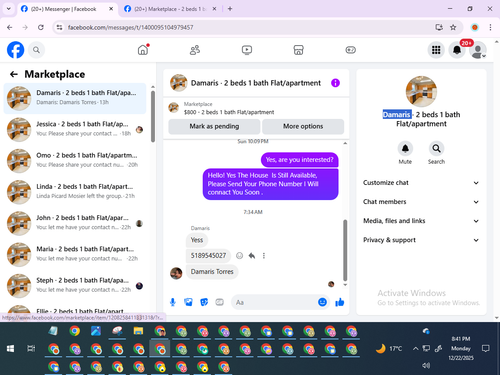Click Mark as pending button
This screenshot has height=375, width=500.
214,126
